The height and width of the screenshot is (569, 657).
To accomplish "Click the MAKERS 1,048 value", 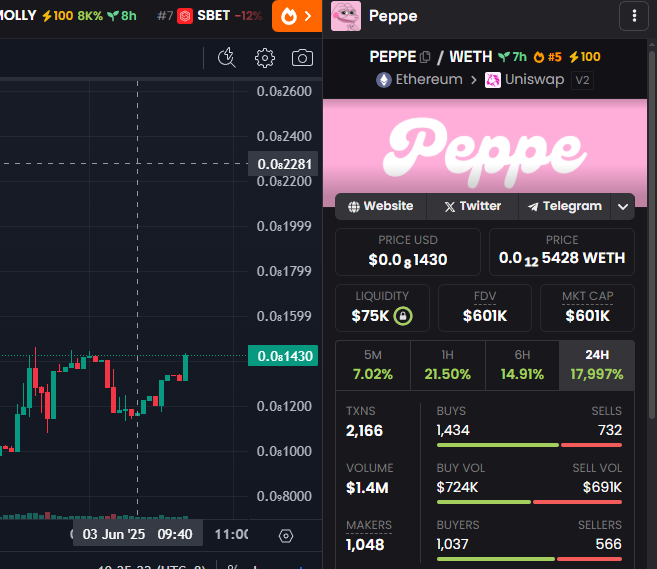I will [x=365, y=545].
